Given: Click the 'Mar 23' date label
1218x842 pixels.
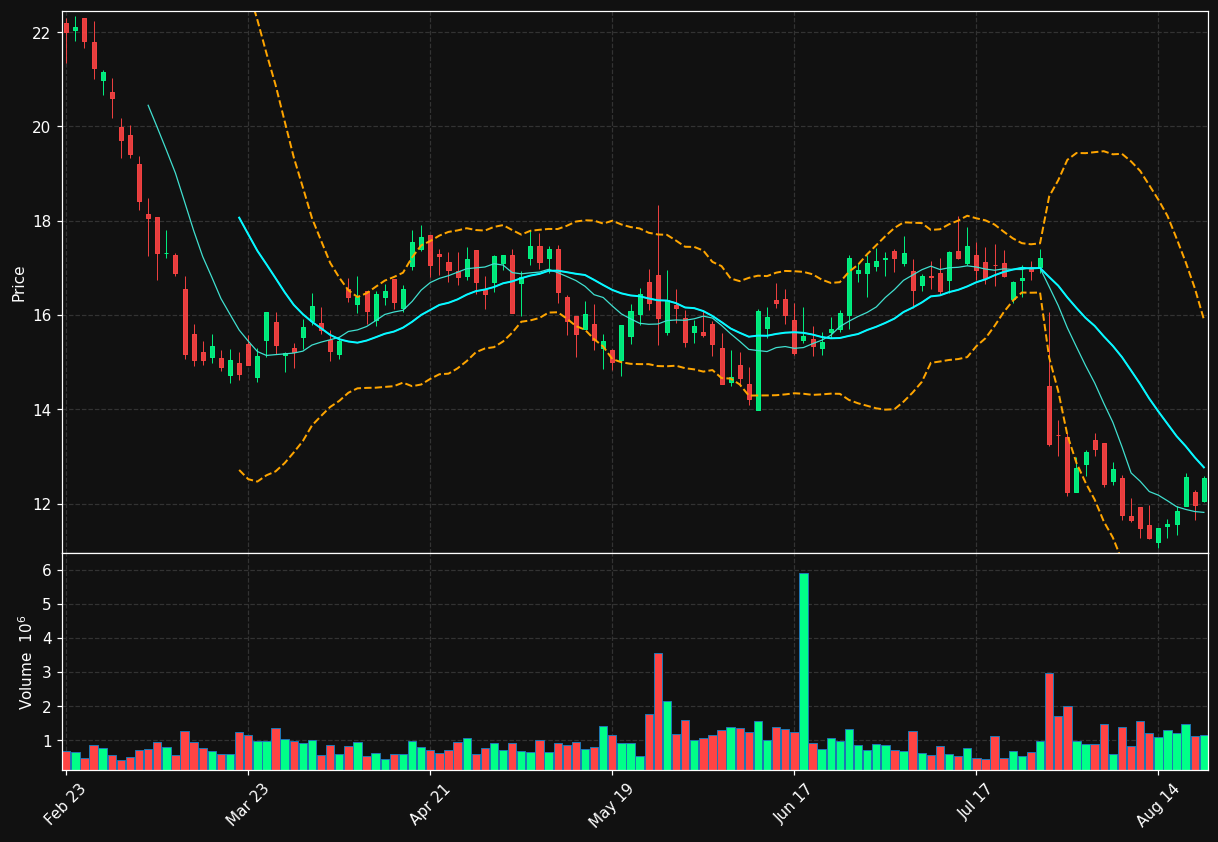Looking at the screenshot, I should tap(247, 804).
